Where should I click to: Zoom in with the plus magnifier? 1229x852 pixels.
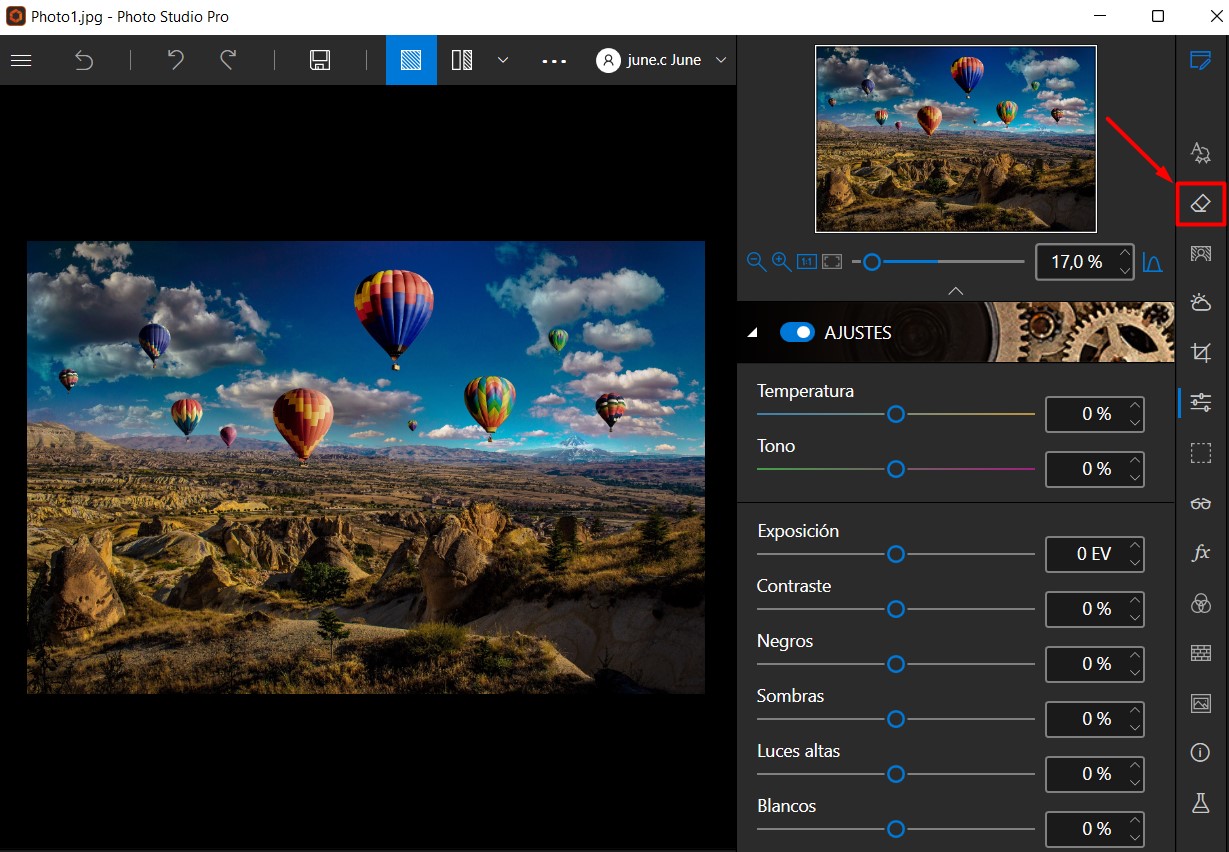click(782, 262)
